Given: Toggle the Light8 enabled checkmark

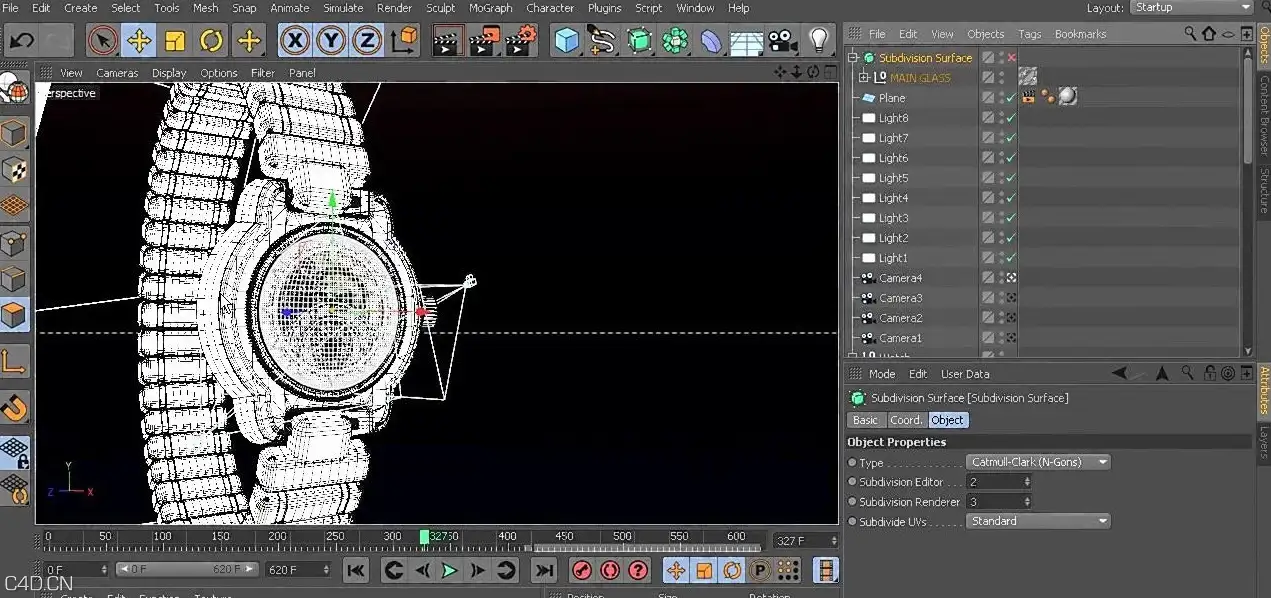Looking at the screenshot, I should pos(1011,118).
